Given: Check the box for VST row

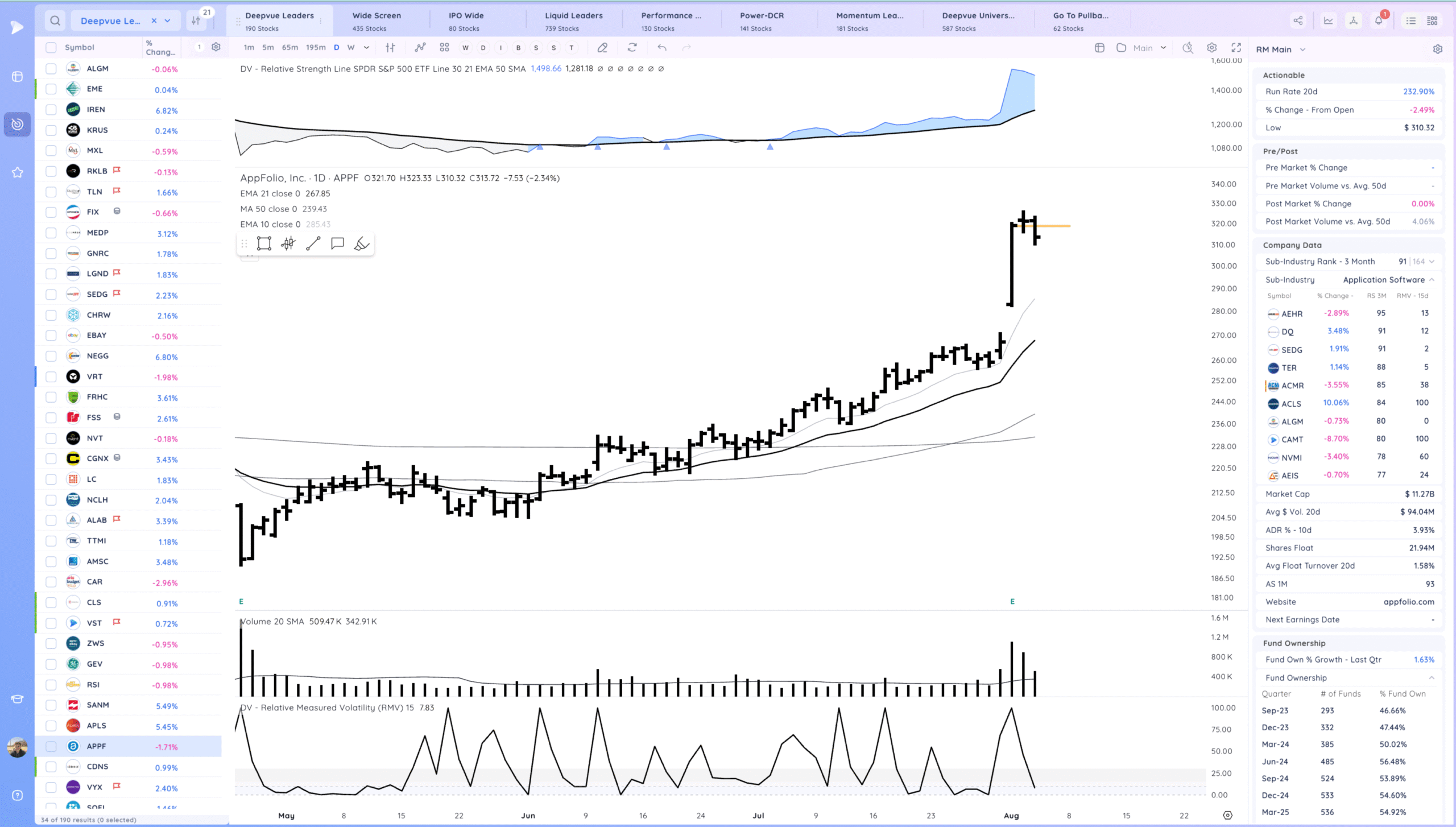Looking at the screenshot, I should [51, 623].
